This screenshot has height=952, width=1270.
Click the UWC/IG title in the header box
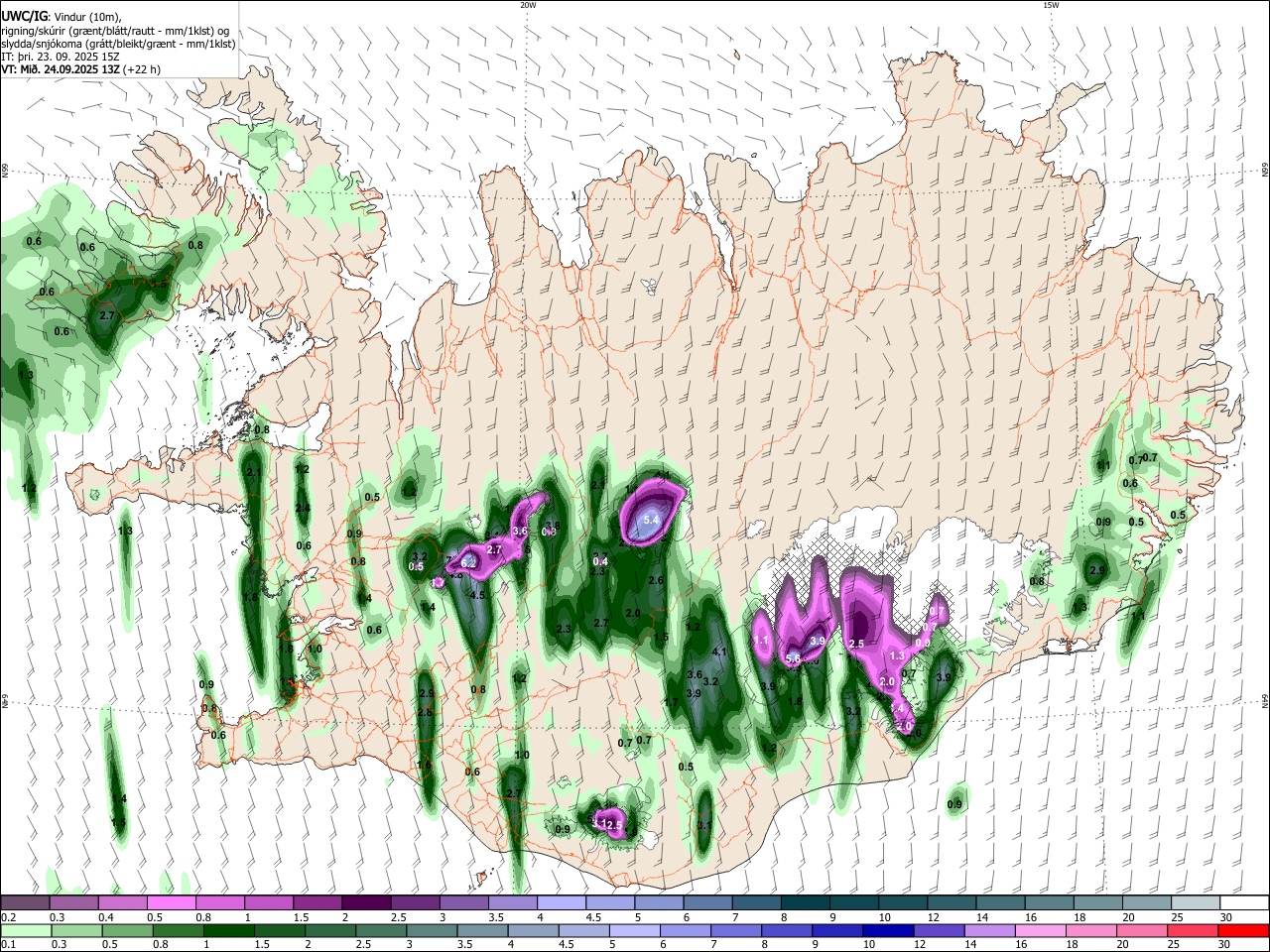click(x=23, y=16)
